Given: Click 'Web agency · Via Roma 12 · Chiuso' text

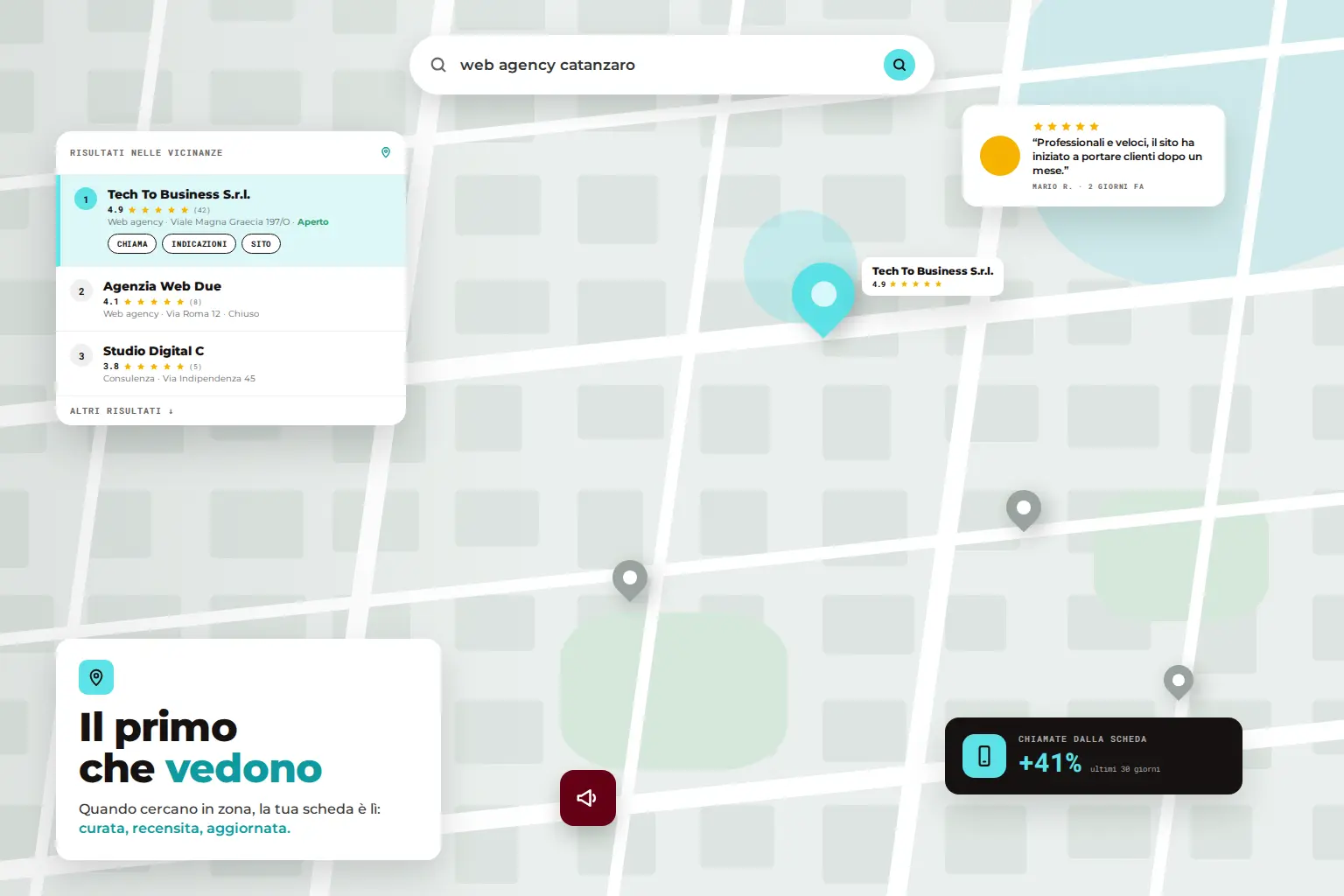Looking at the screenshot, I should tap(181, 314).
